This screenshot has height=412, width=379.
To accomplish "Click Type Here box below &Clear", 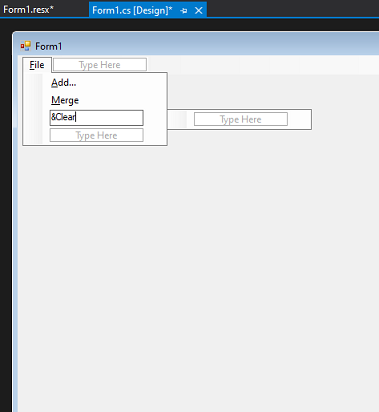I will pyautogui.click(x=97, y=135).
